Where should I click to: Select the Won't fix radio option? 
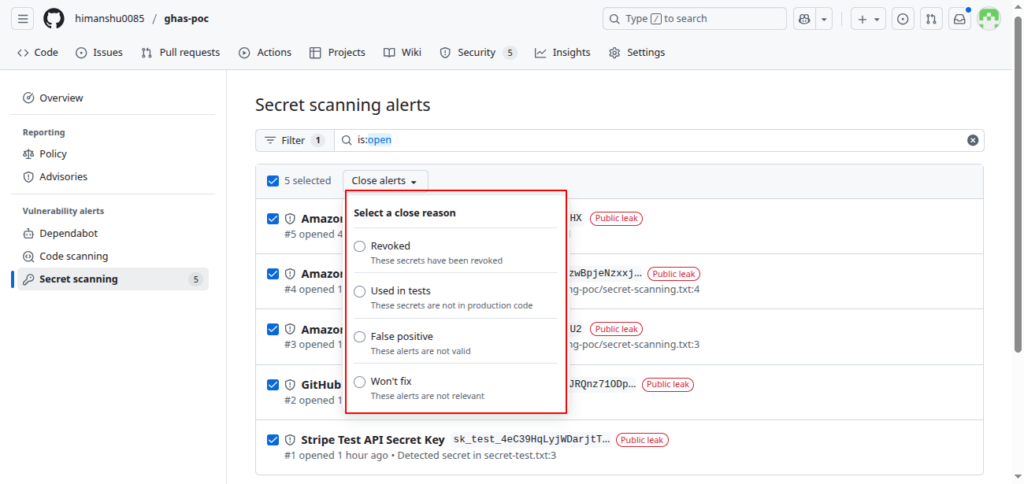(x=360, y=382)
